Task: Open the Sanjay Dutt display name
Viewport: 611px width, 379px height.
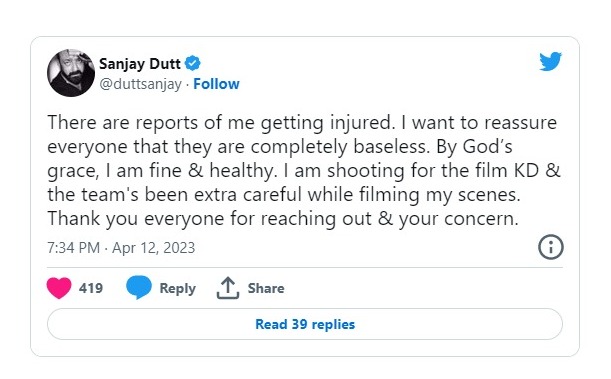Action: tap(140, 63)
